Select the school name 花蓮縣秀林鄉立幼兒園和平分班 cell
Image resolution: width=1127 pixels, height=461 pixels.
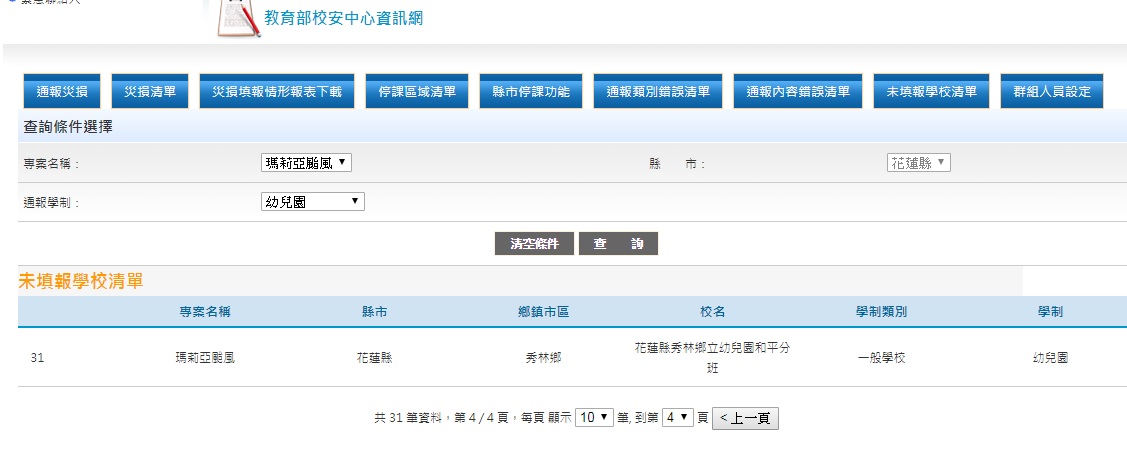pos(713,356)
